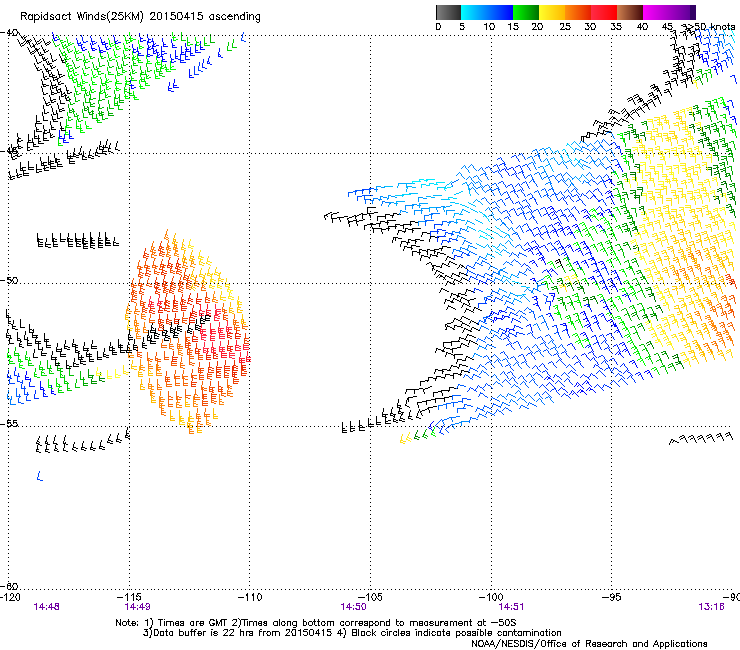Click the legend label '25'
This screenshot has height=650, width=740.
[x=565, y=26]
